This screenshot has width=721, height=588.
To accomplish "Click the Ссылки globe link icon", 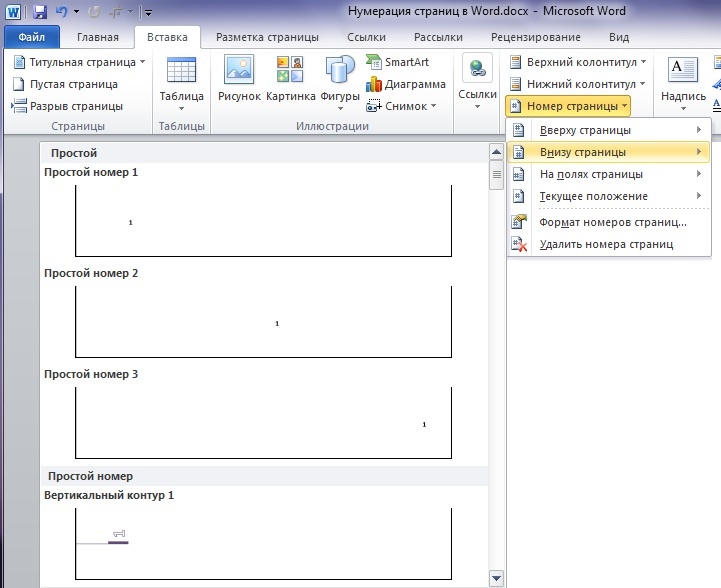I will (477, 69).
